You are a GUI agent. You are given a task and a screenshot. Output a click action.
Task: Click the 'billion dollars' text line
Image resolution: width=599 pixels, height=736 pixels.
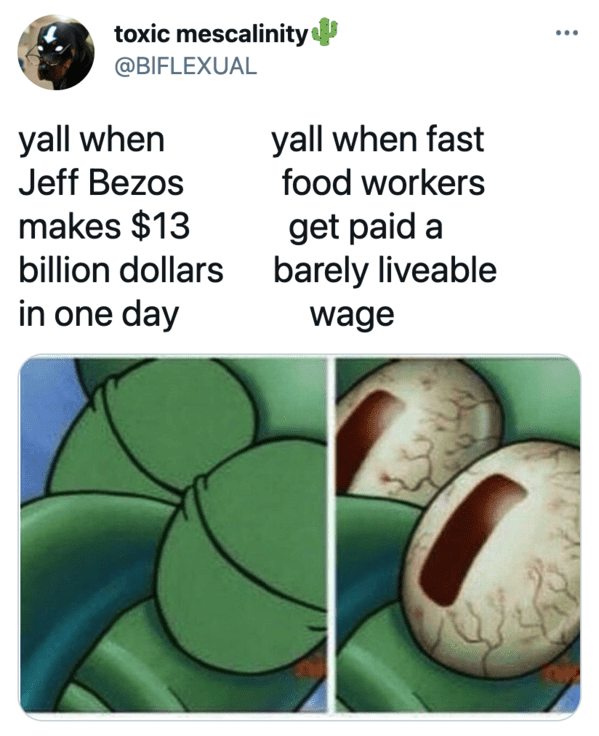[121, 270]
